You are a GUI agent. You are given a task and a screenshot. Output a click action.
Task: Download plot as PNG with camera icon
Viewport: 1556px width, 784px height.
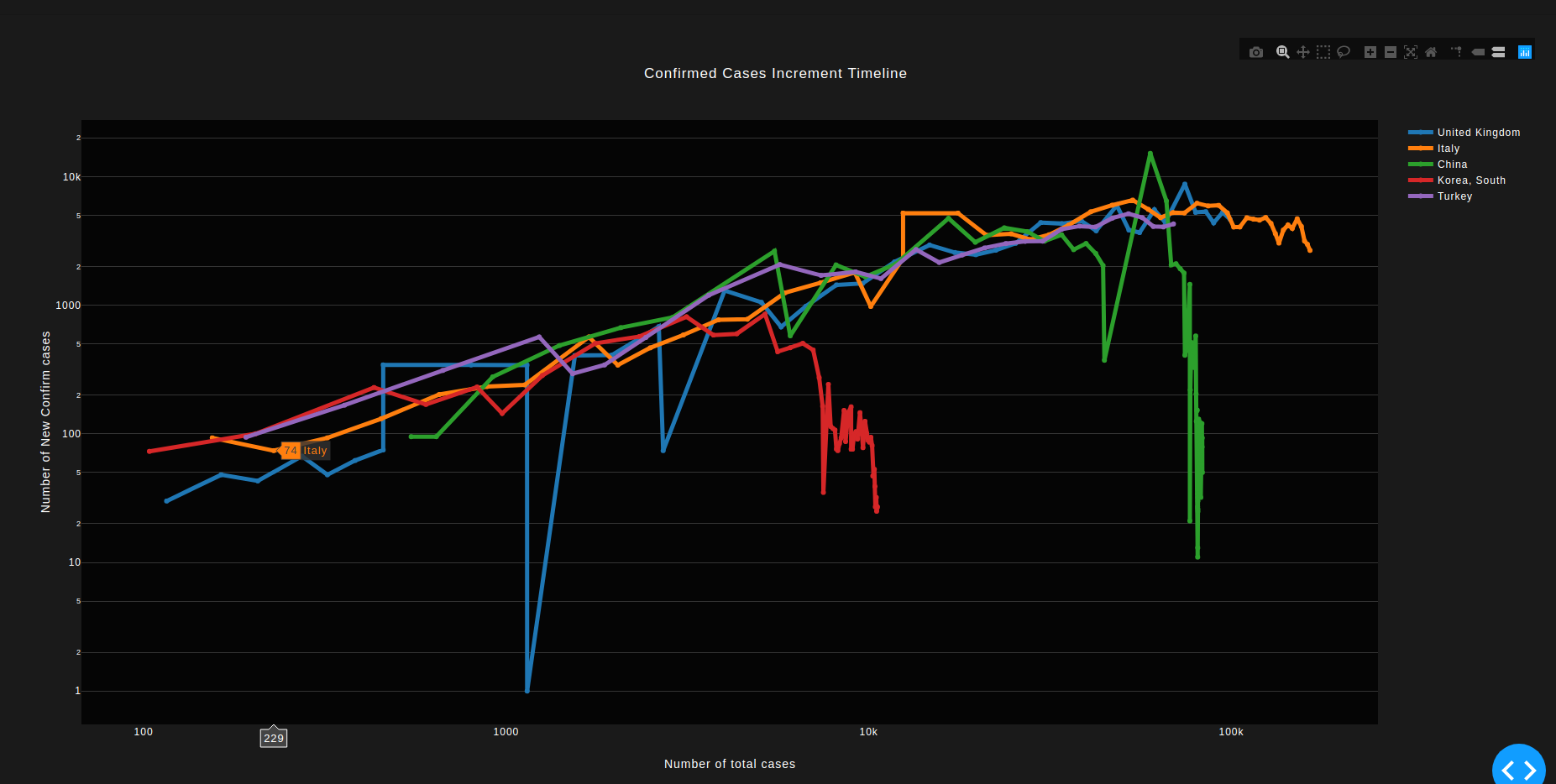click(1255, 52)
